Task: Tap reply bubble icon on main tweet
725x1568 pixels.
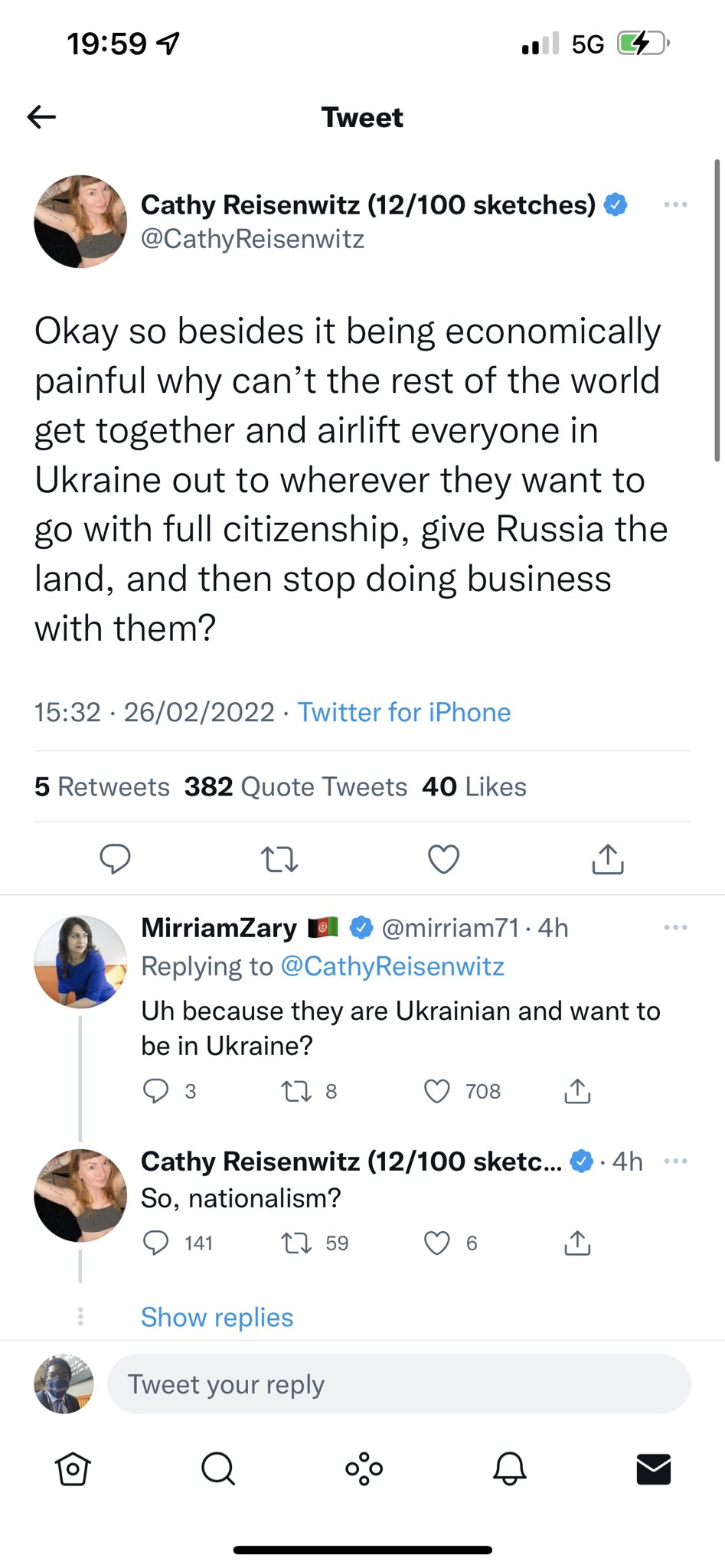Action: click(x=116, y=859)
